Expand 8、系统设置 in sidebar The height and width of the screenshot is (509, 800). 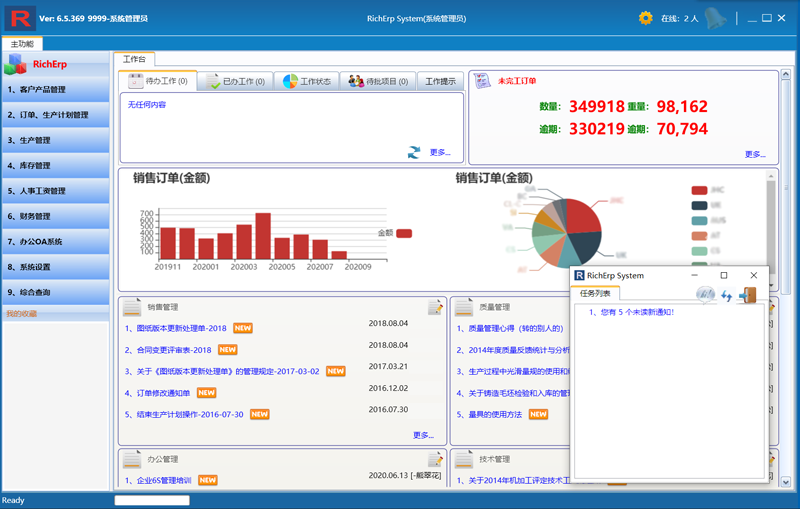[55, 267]
